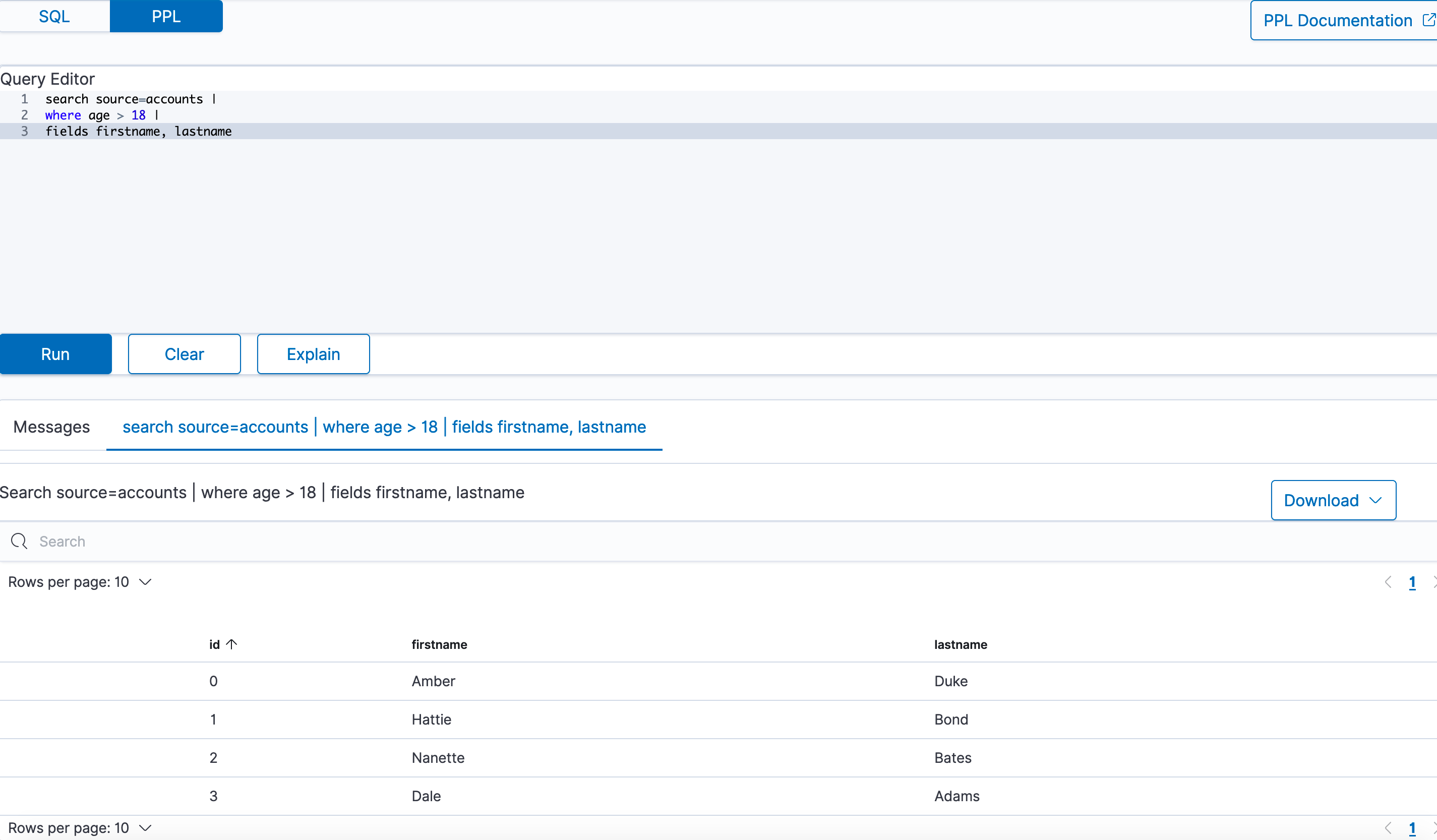
Task: Click the next page chevron below the table
Action: 1433,828
